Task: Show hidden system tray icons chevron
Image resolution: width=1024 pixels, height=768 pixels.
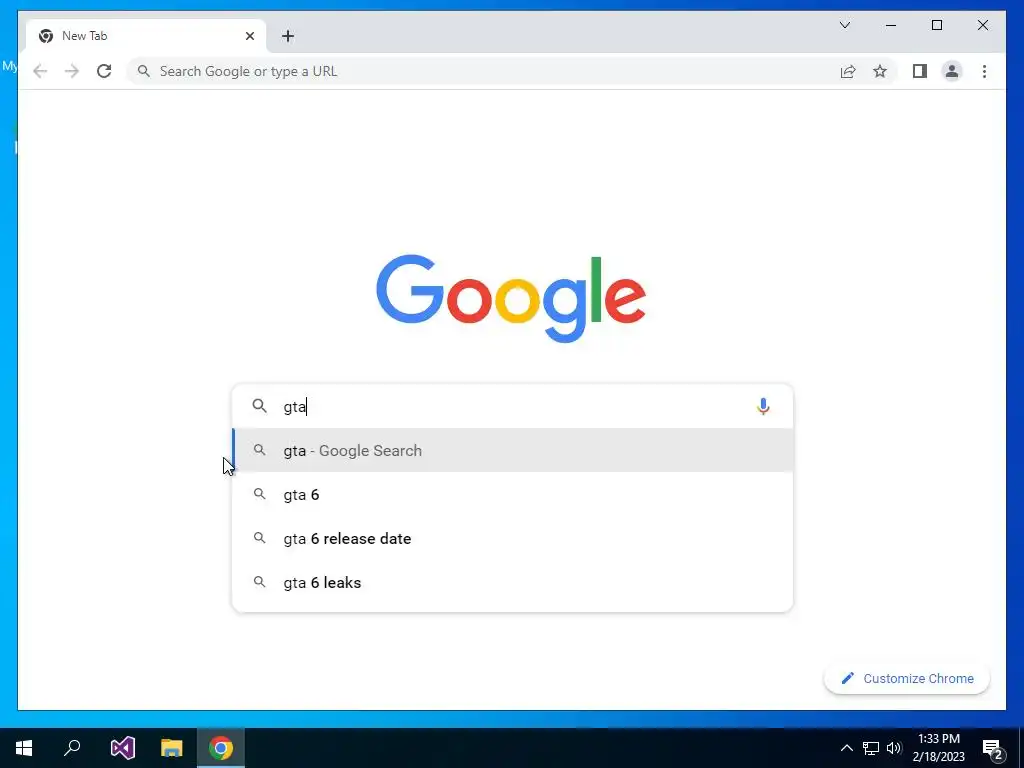Action: 846,748
